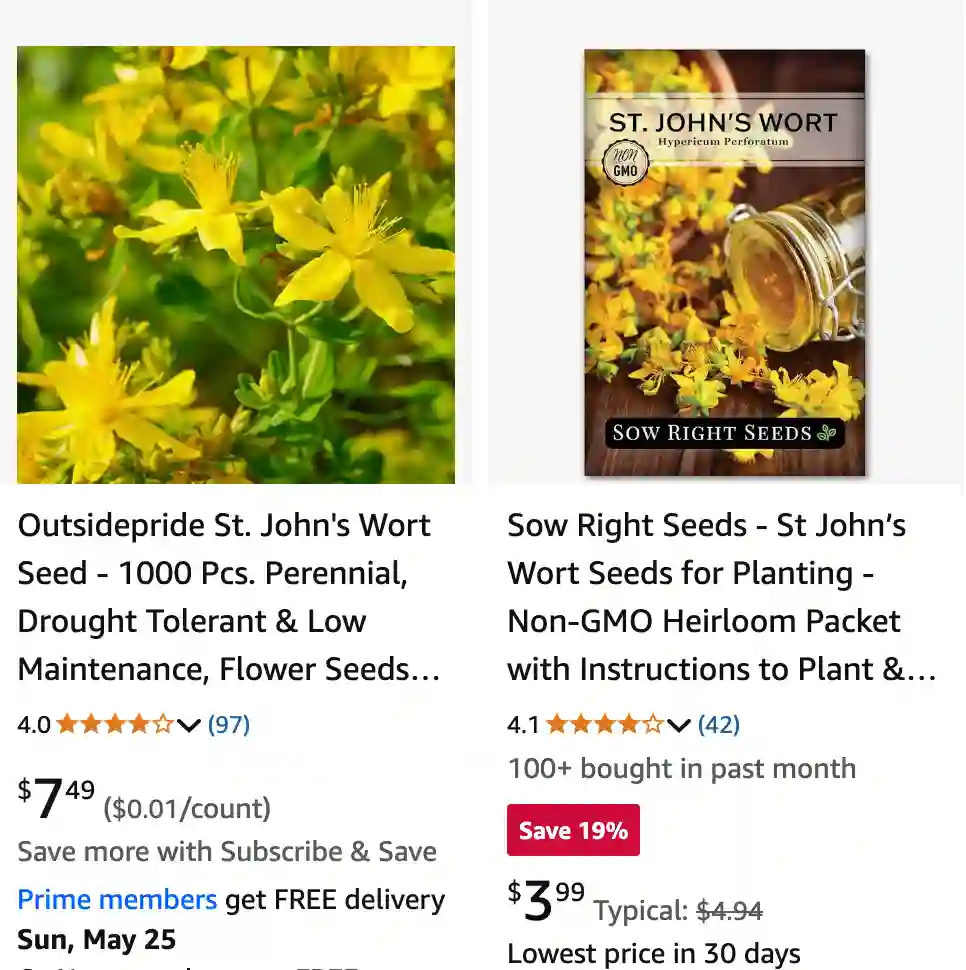This screenshot has height=970, width=966.
Task: Tap the Save more with Subscribe & Save text
Action: 227,851
